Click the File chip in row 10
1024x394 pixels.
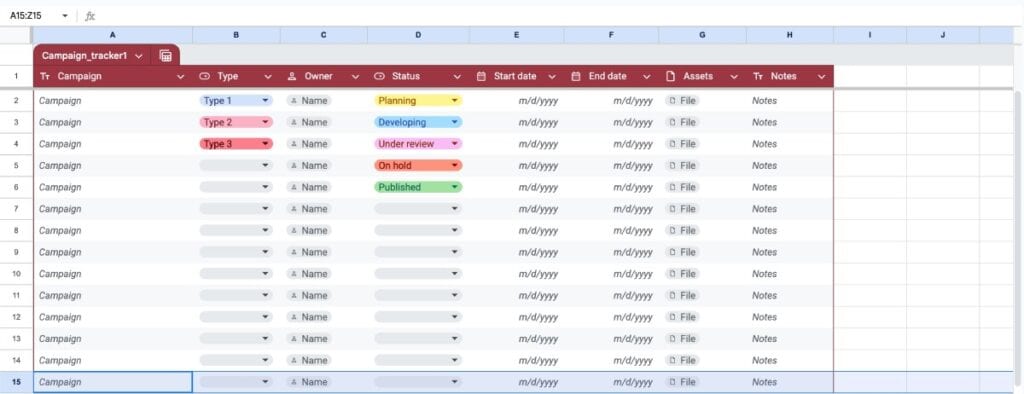pyautogui.click(x=682, y=274)
